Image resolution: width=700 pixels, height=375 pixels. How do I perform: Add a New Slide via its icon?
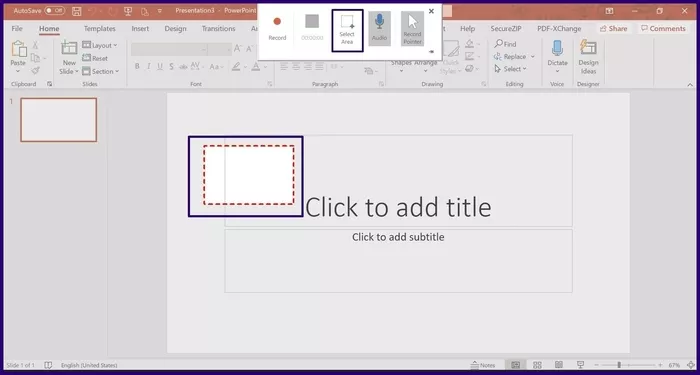click(x=69, y=48)
